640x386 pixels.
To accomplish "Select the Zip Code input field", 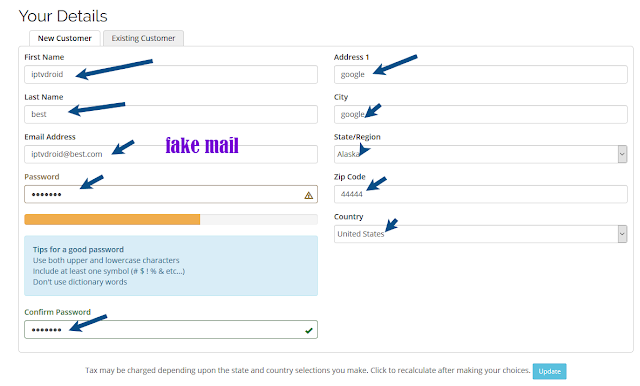I will click(480, 194).
